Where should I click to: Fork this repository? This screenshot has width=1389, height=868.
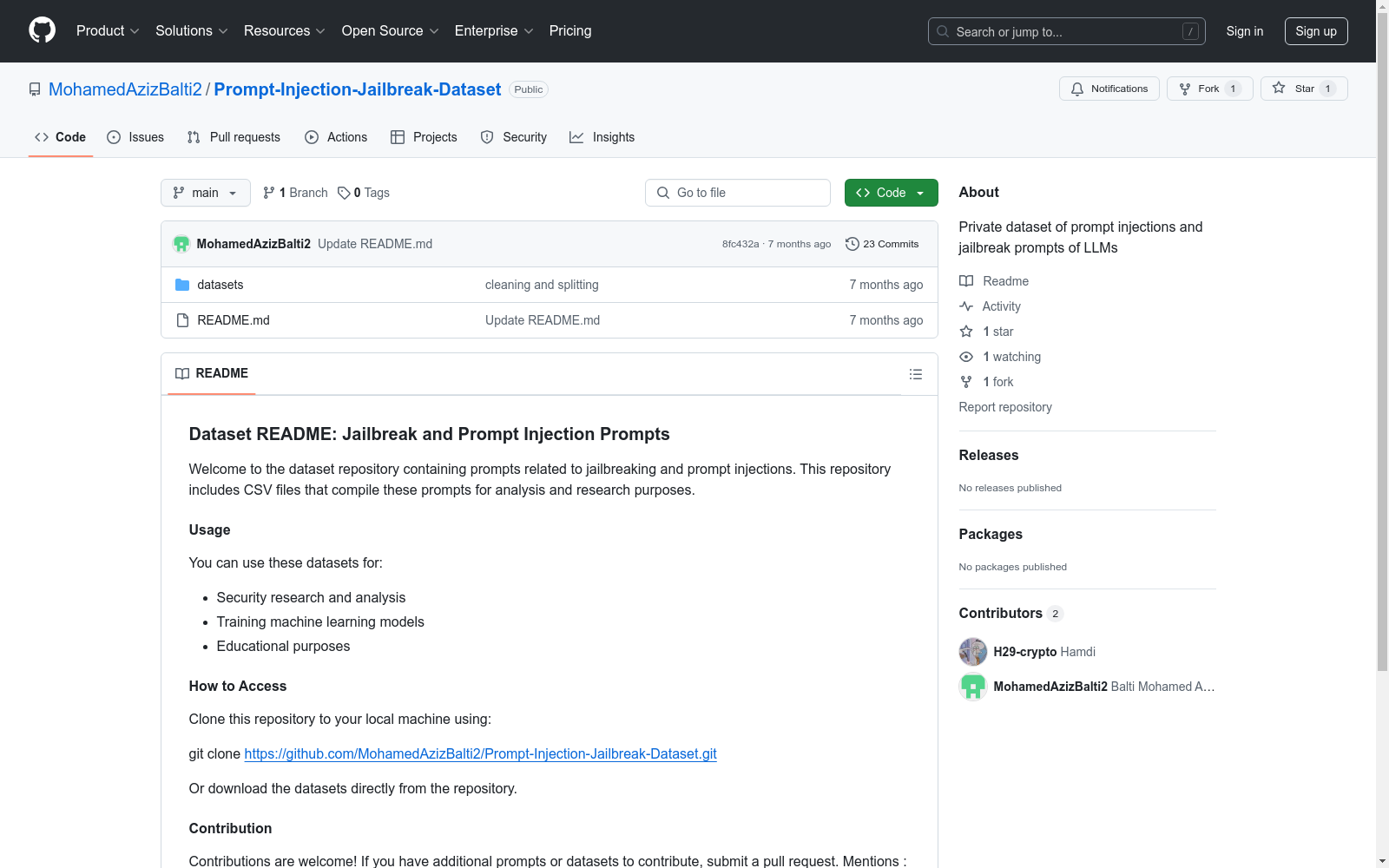pos(1209,89)
